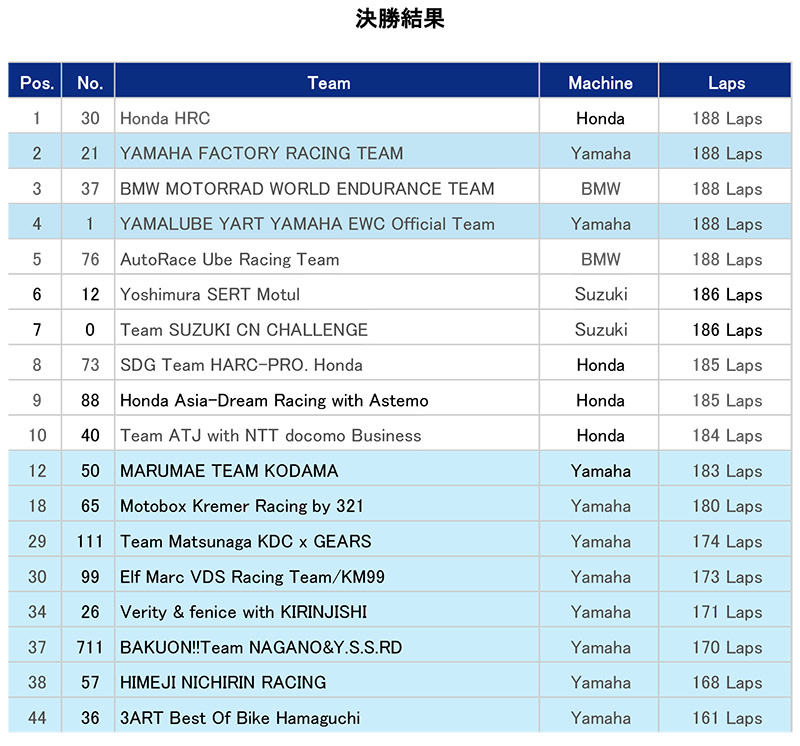Click BMW machine cell in AutoRace Ube row

click(599, 259)
